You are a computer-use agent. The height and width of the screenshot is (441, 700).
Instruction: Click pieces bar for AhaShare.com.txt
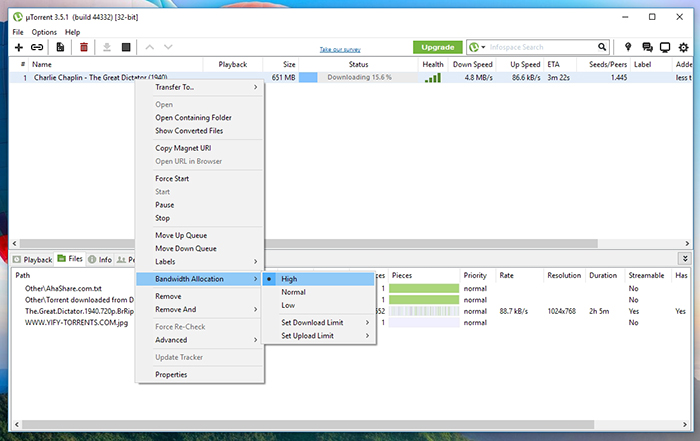tap(424, 288)
